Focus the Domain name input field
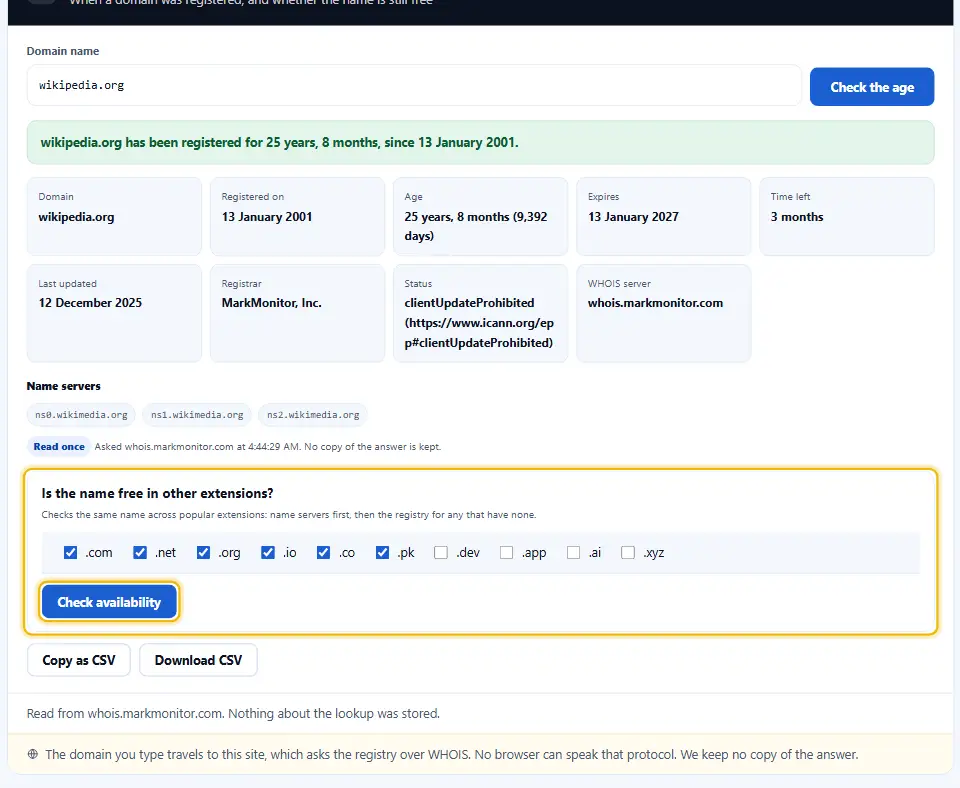This screenshot has height=788, width=960. point(414,85)
